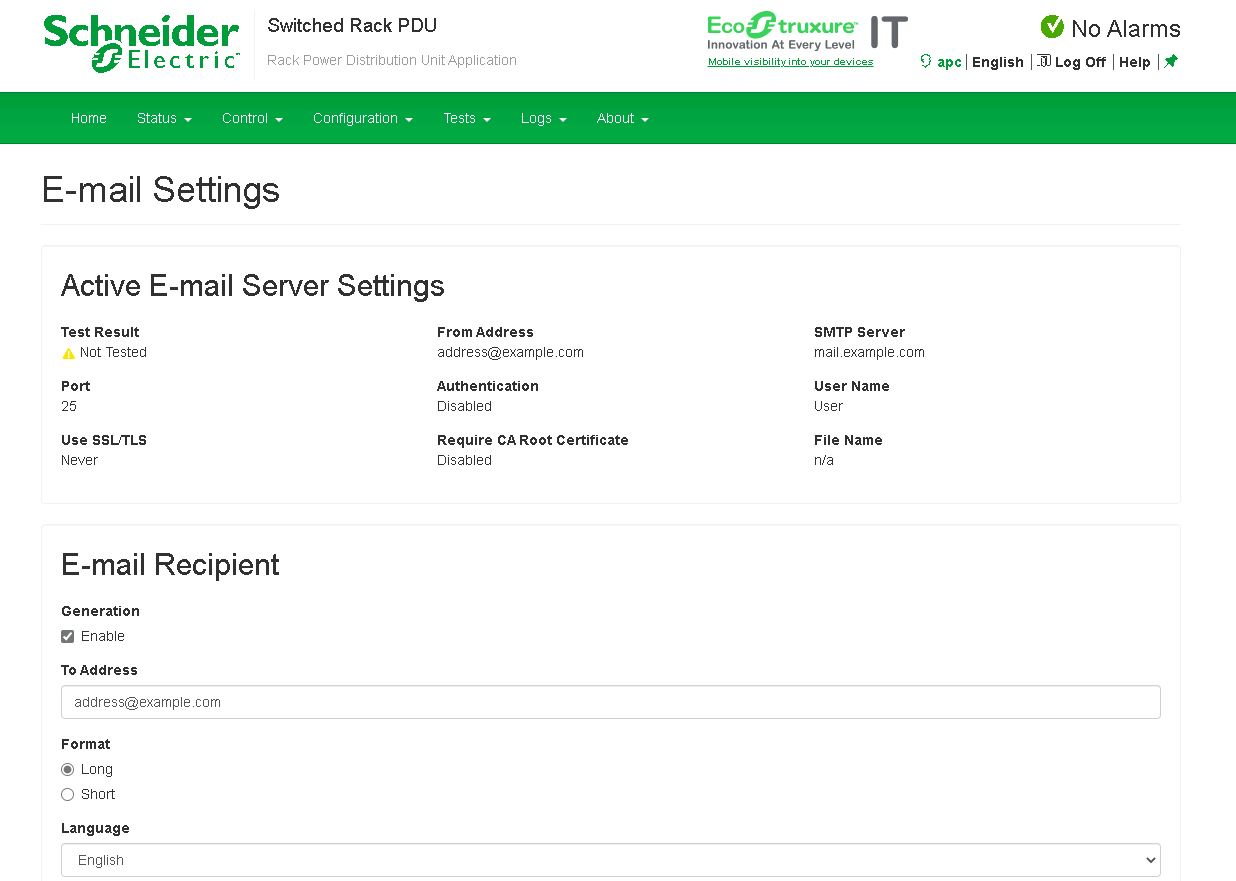Image resolution: width=1236 pixels, height=881 pixels.
Task: Click the No Alarms status text
Action: (x=1126, y=29)
